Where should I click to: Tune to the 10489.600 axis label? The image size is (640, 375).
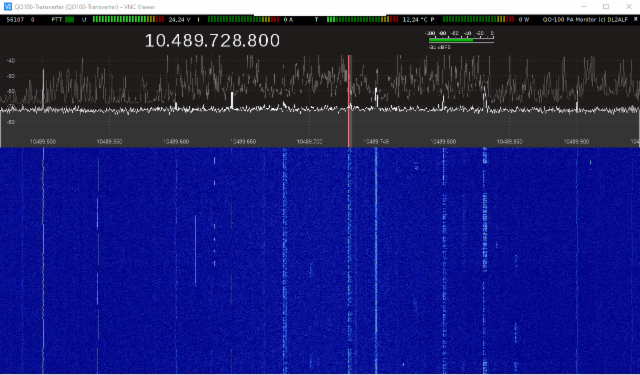pyautogui.click(x=176, y=142)
